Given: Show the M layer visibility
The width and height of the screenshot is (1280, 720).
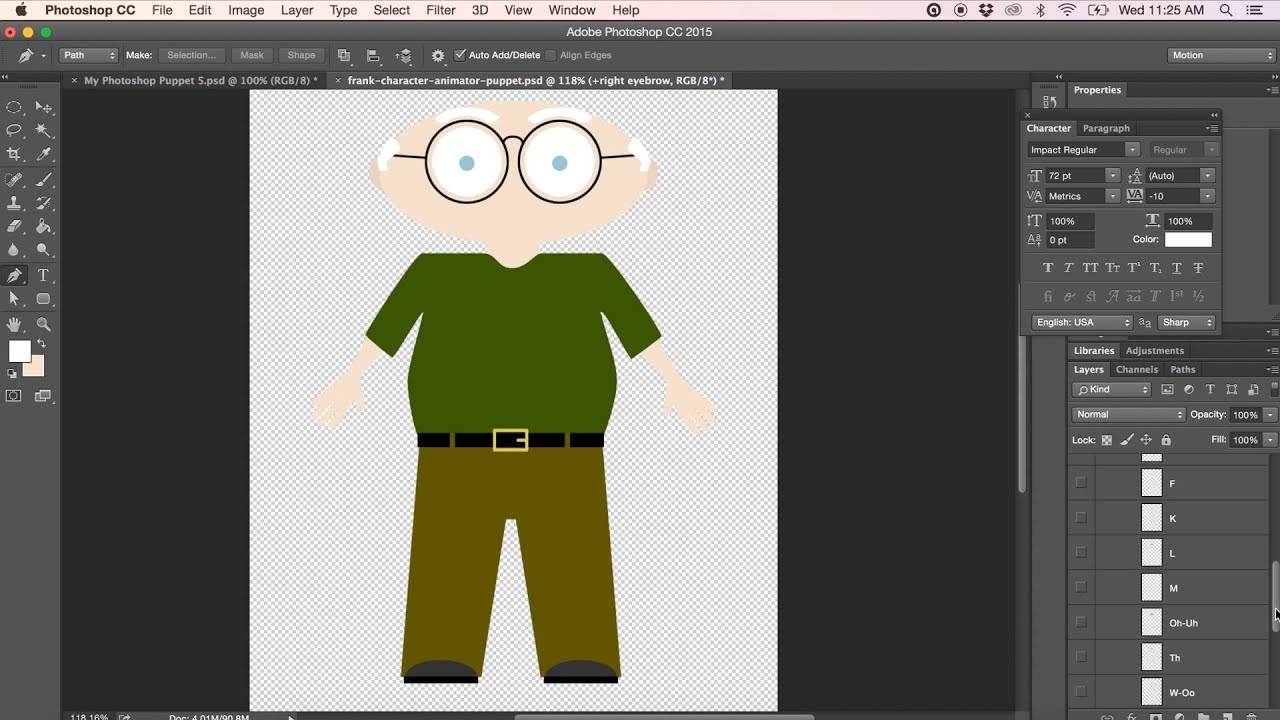Looking at the screenshot, I should tap(1081, 588).
